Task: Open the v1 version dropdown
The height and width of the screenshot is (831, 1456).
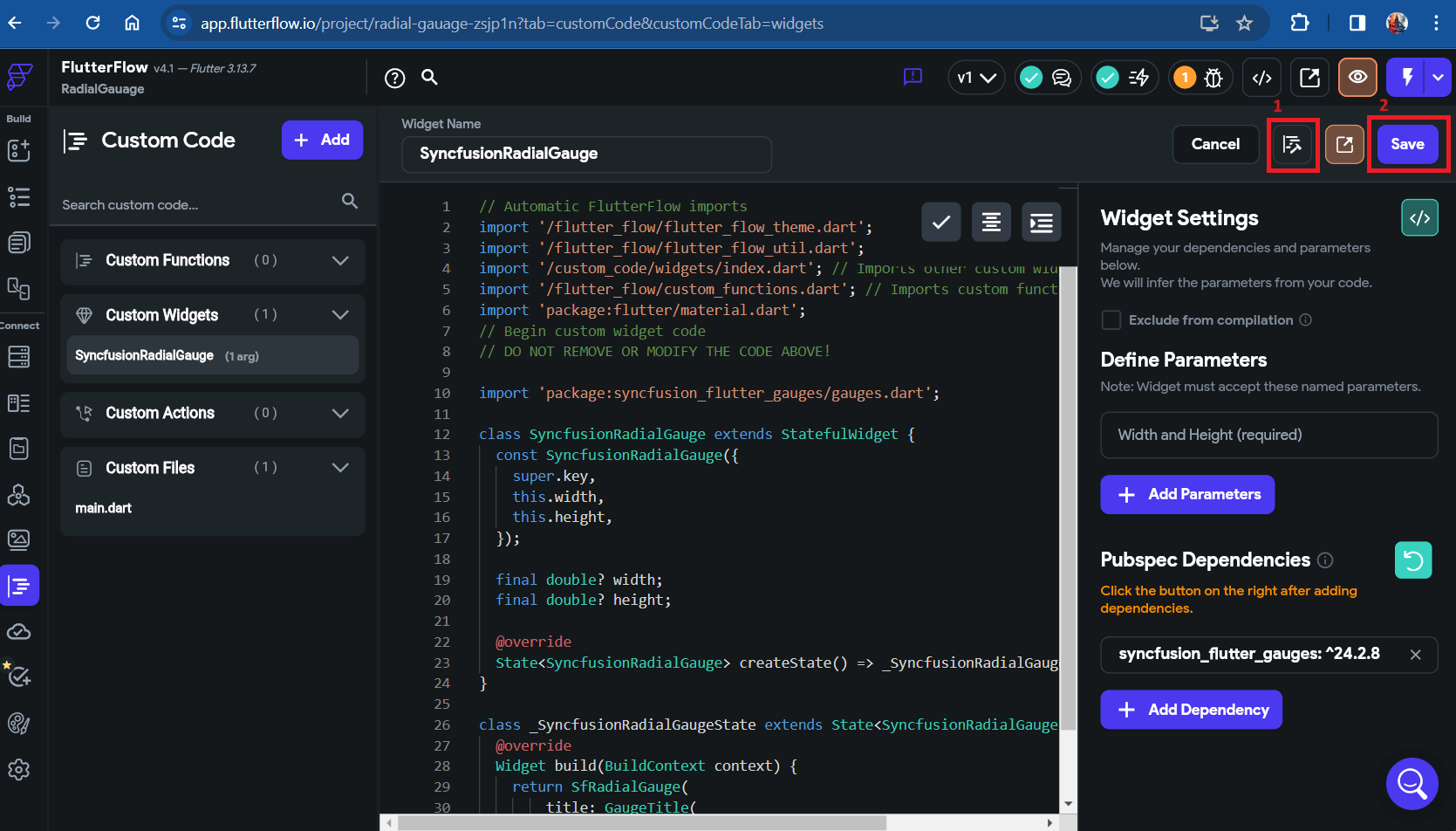Action: [x=976, y=78]
